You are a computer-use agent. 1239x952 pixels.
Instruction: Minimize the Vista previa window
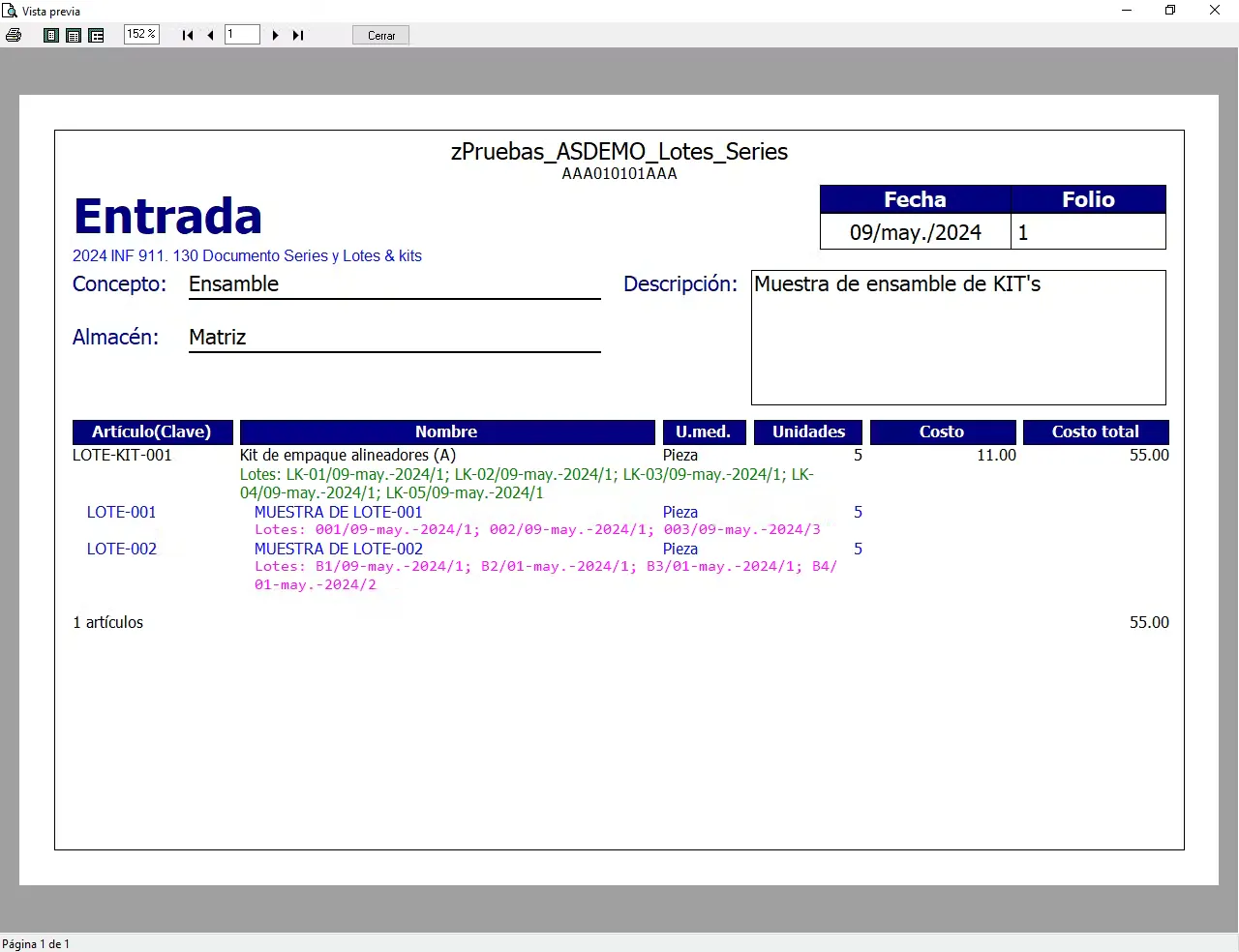(x=1127, y=11)
